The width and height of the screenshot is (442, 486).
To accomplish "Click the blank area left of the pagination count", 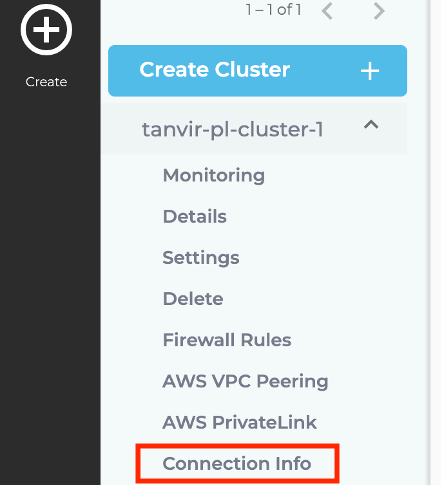I will point(172,12).
